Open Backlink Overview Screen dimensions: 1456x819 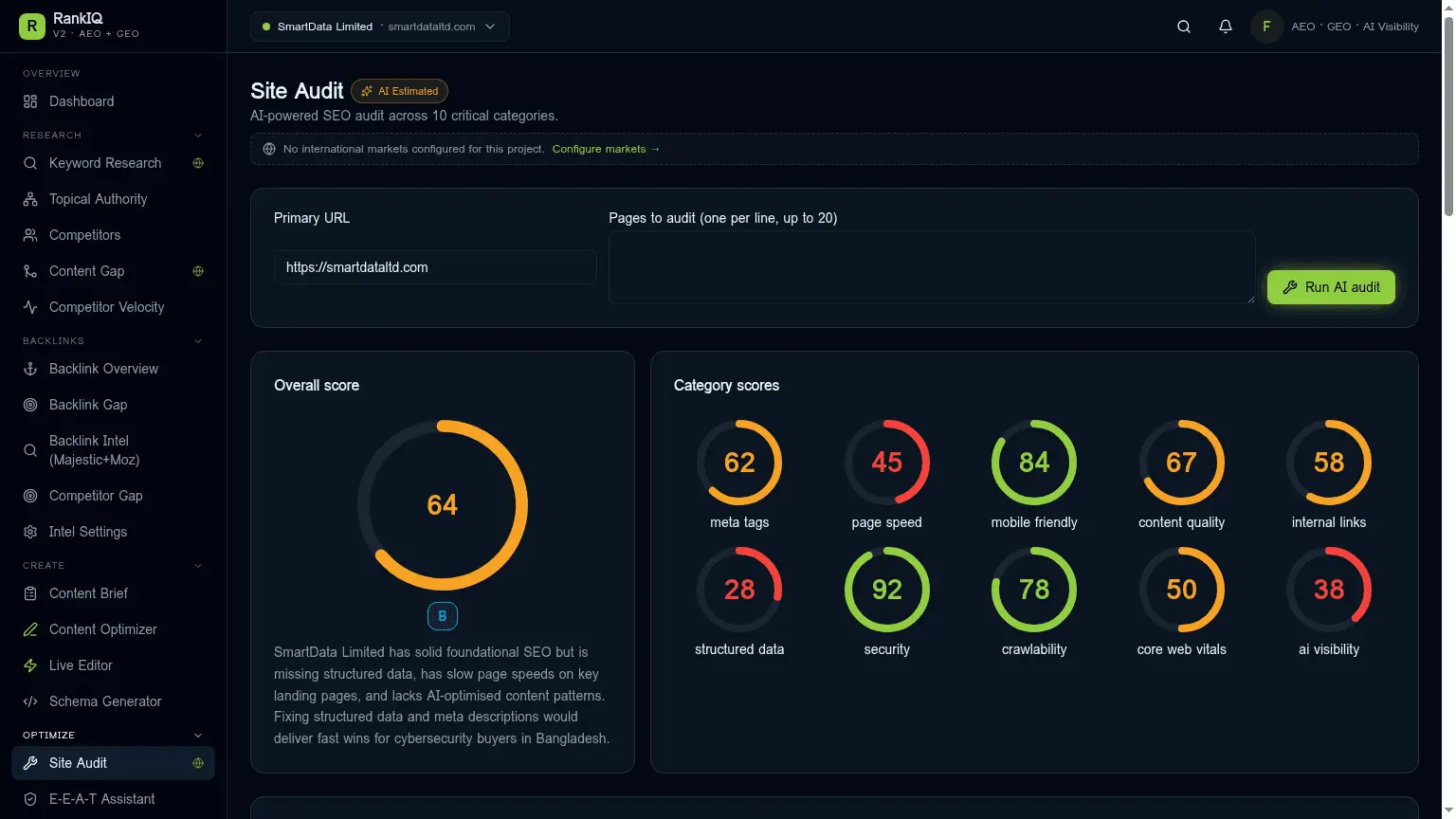113,369
